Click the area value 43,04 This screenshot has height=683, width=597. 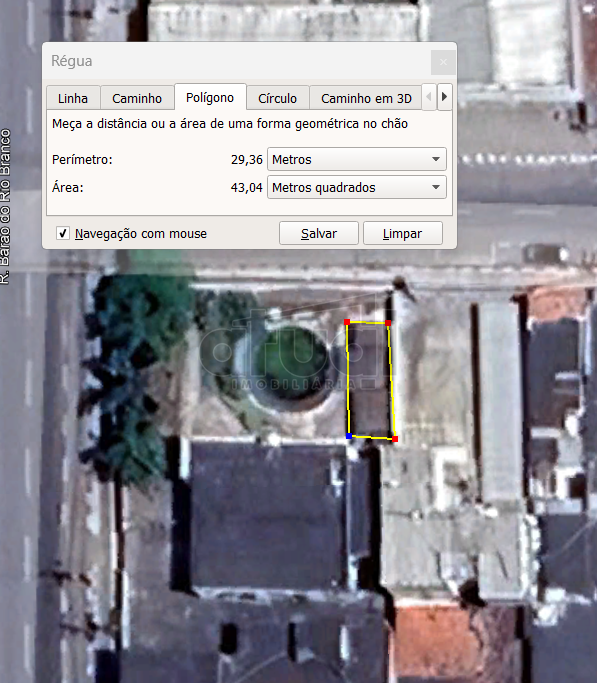(246, 188)
